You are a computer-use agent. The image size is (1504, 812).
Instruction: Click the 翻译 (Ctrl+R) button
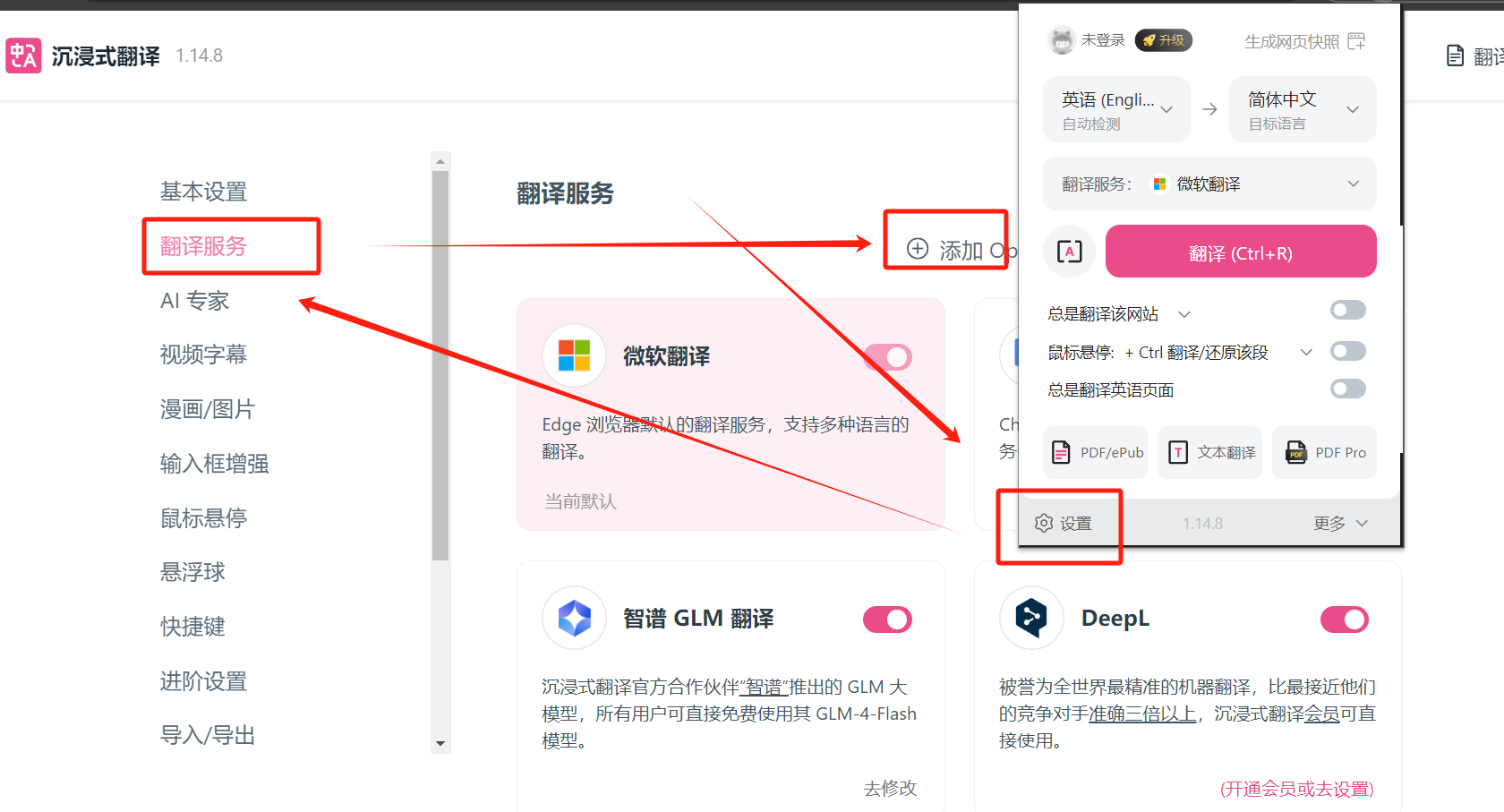point(1241,252)
